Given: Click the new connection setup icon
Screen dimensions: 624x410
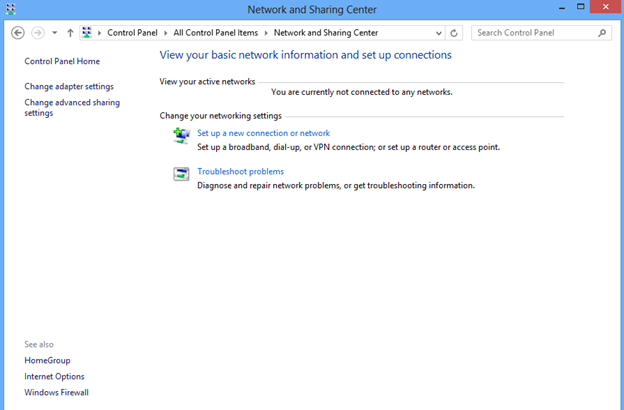Looking at the screenshot, I should pos(181,135).
